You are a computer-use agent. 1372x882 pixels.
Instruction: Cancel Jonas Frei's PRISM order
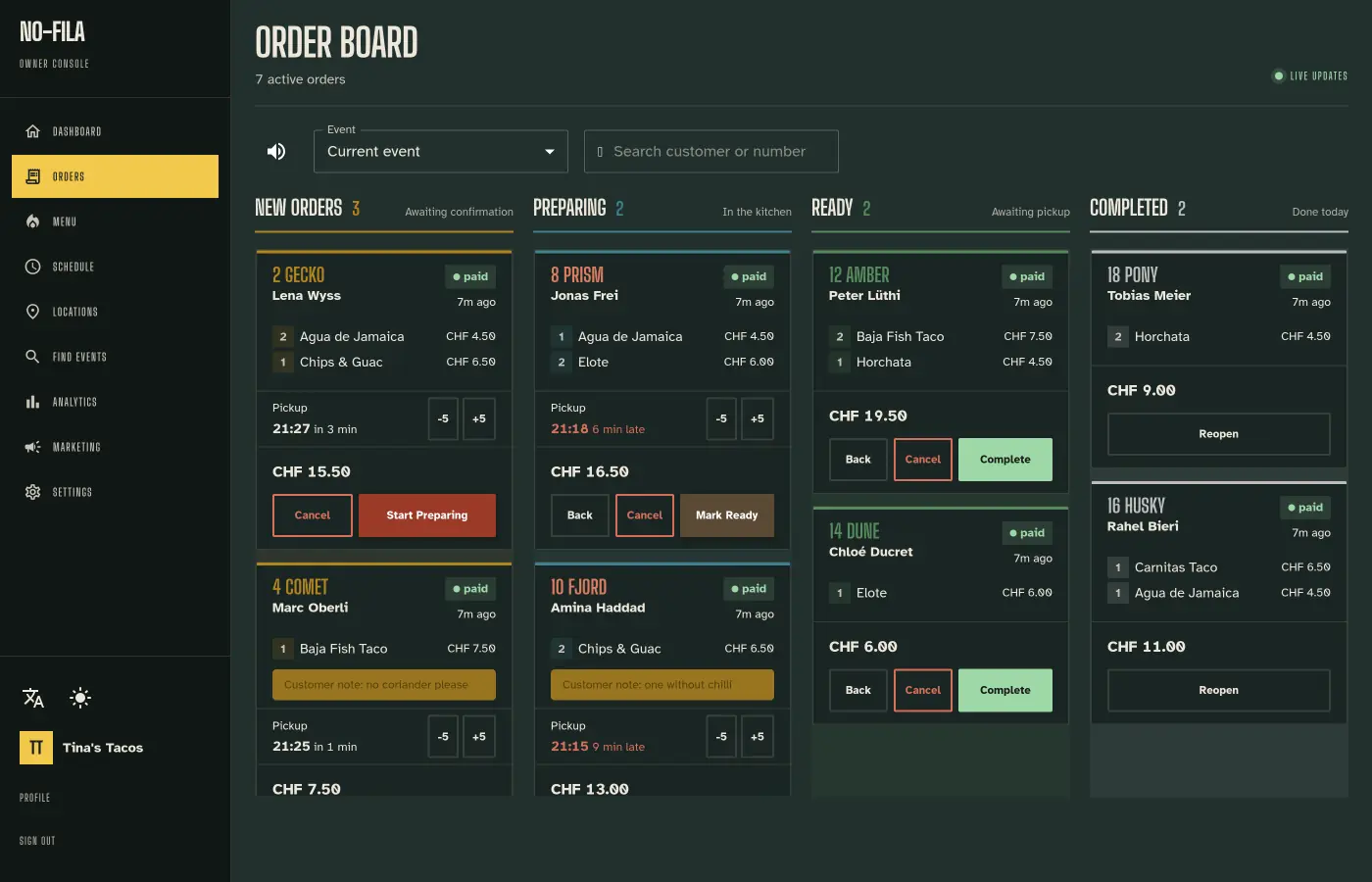click(645, 515)
